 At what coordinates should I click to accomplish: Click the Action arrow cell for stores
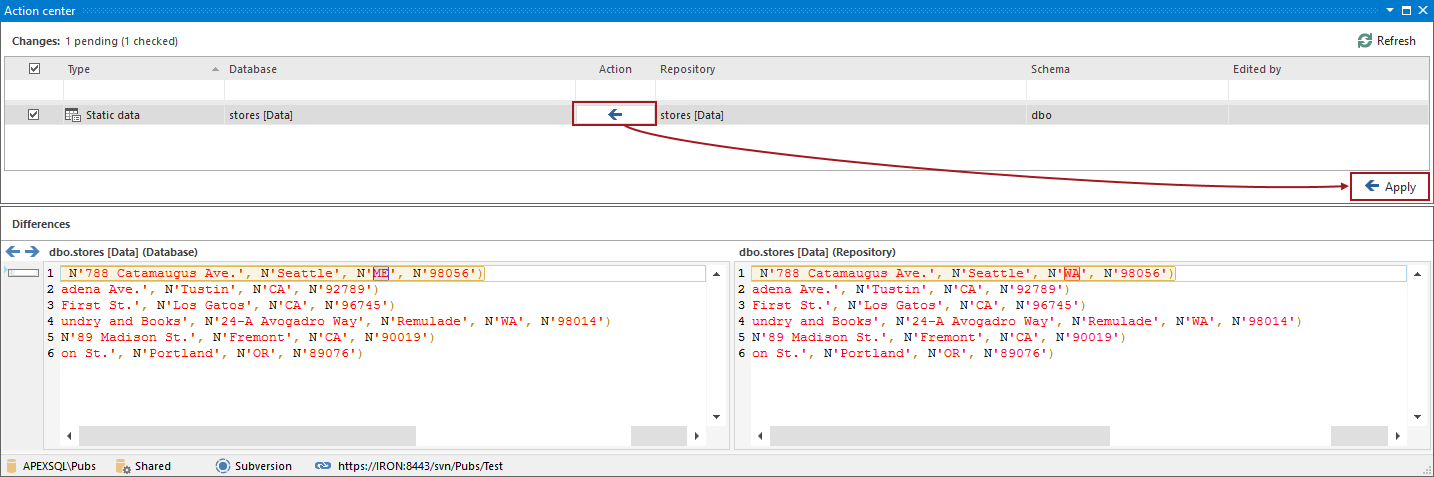pos(614,114)
